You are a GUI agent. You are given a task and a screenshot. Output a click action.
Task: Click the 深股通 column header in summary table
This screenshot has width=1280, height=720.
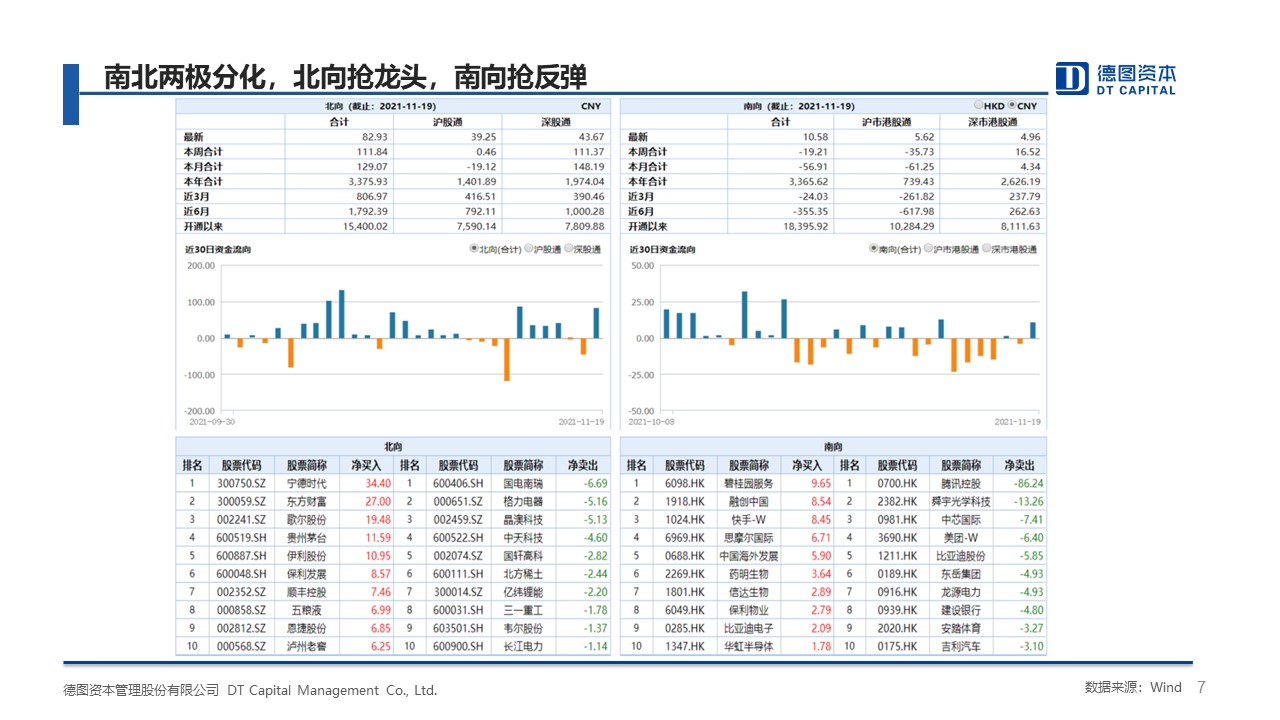555,122
